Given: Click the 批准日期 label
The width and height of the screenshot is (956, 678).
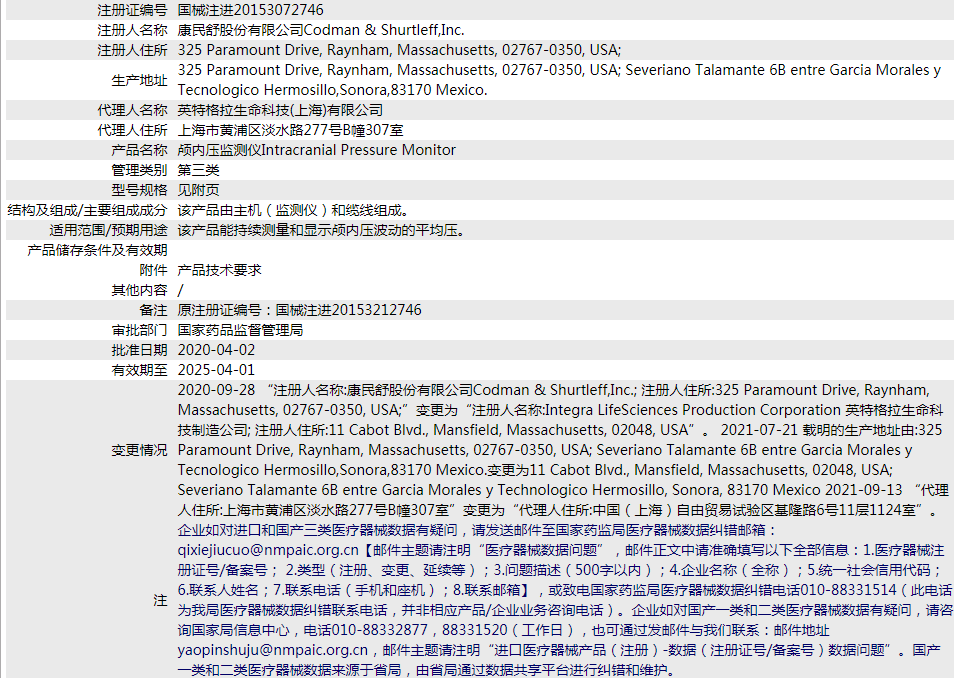Looking at the screenshot, I should click(139, 350).
